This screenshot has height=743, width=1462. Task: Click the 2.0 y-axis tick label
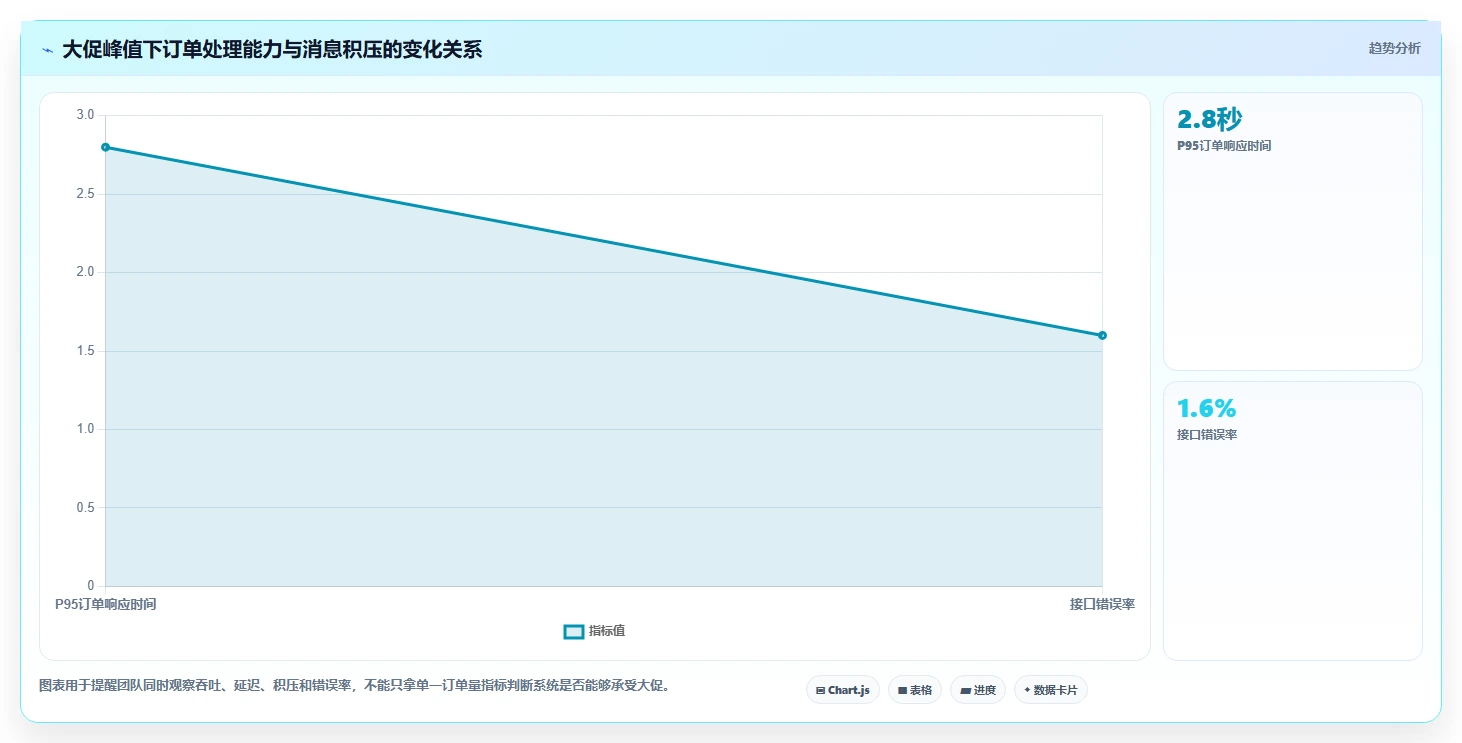tap(85, 272)
